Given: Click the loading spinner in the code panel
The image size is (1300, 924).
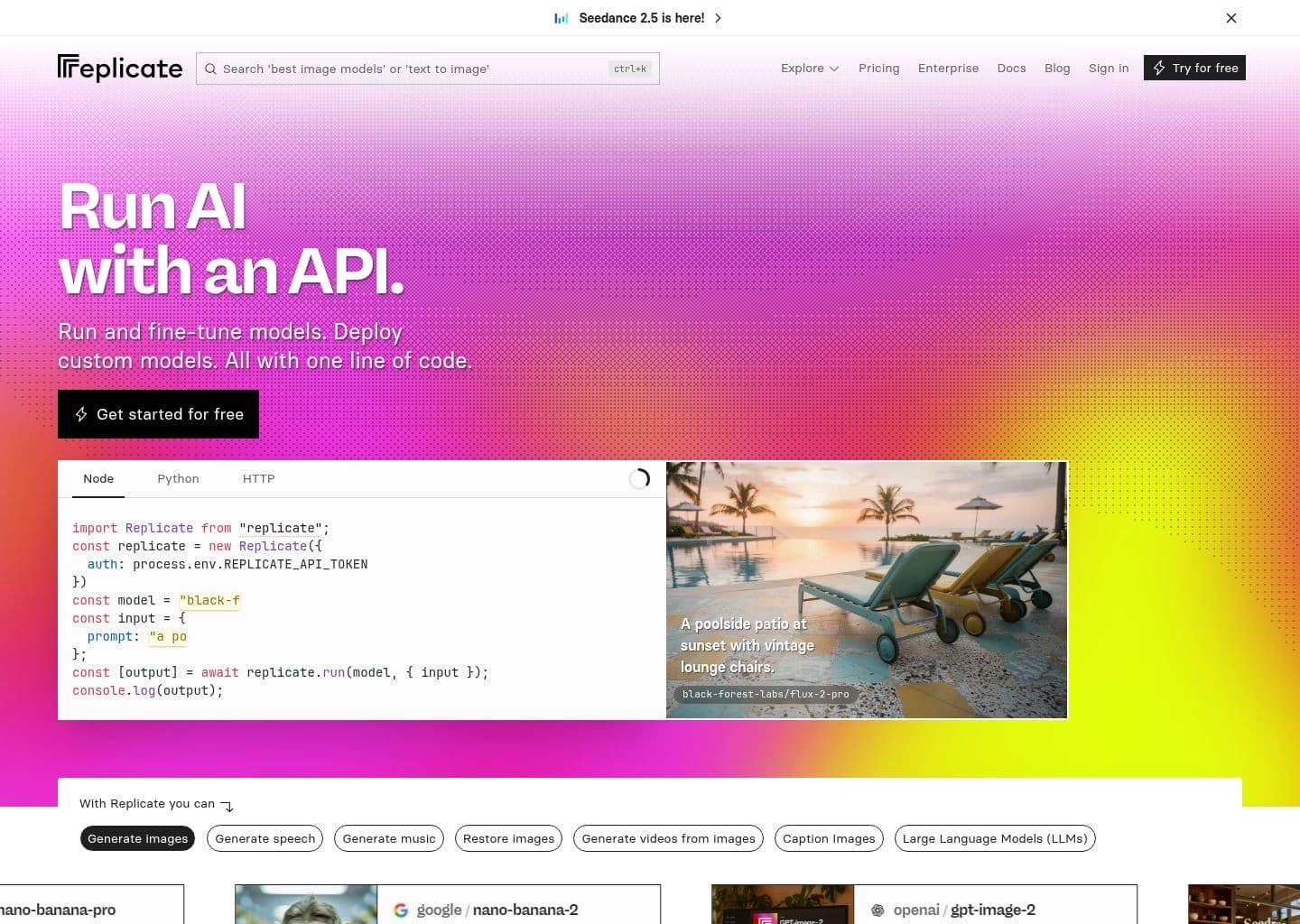Looking at the screenshot, I should click(x=639, y=479).
